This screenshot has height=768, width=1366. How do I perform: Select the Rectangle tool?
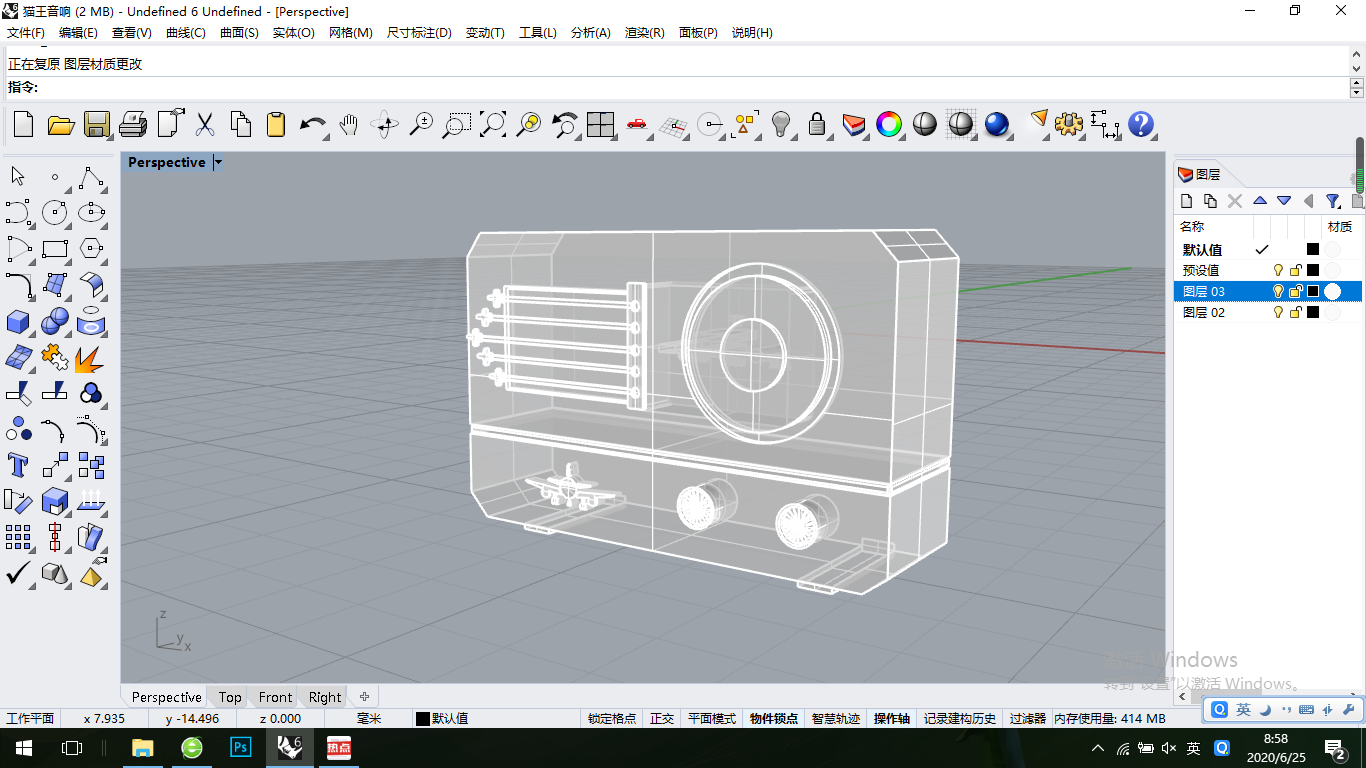(x=55, y=248)
